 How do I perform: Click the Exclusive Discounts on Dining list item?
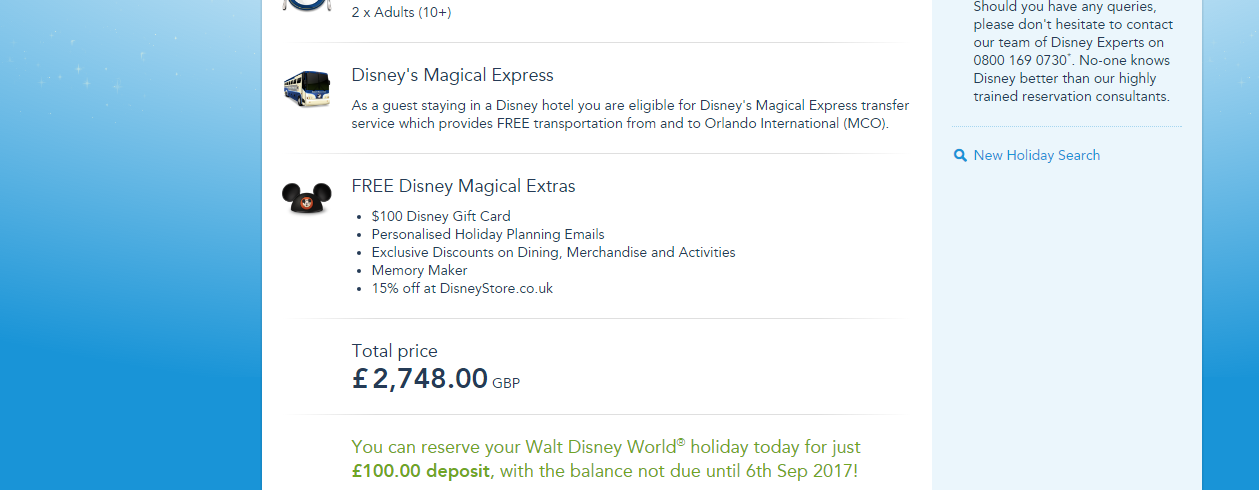coord(553,252)
